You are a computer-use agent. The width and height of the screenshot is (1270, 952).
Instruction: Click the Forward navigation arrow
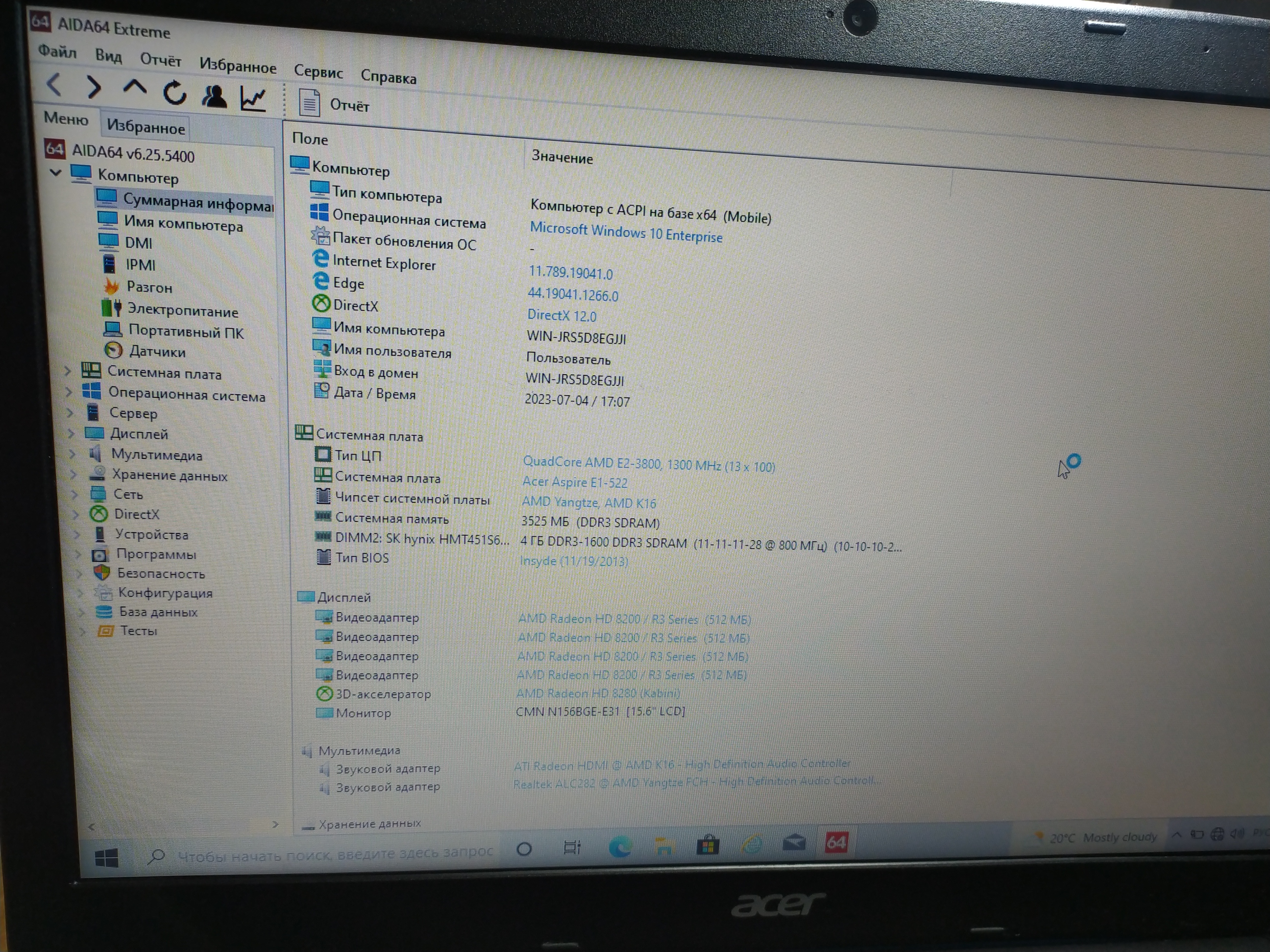(94, 88)
